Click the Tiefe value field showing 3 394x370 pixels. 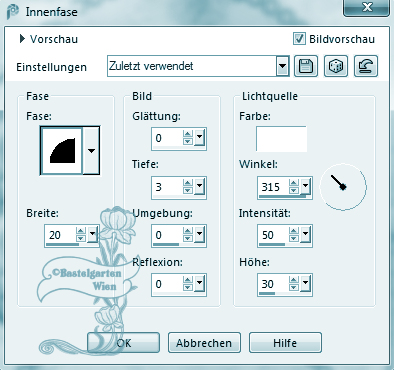pyautogui.click(x=167, y=187)
